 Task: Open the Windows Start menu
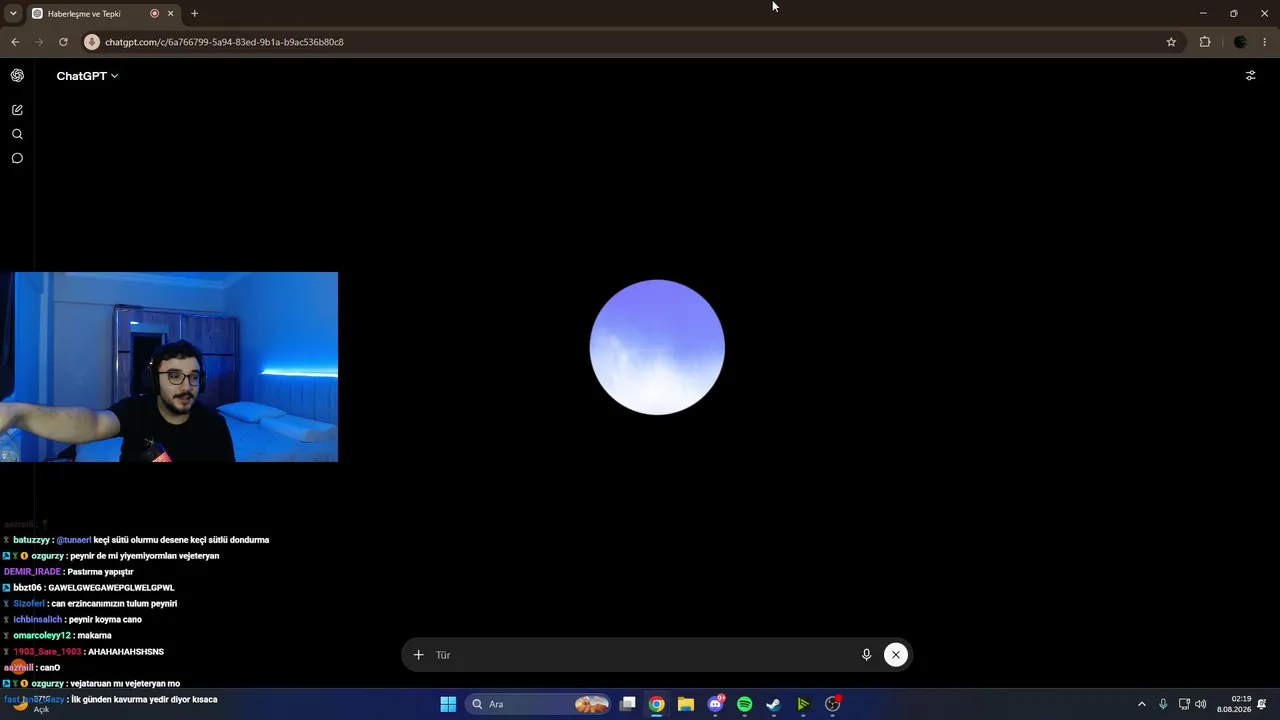(448, 704)
